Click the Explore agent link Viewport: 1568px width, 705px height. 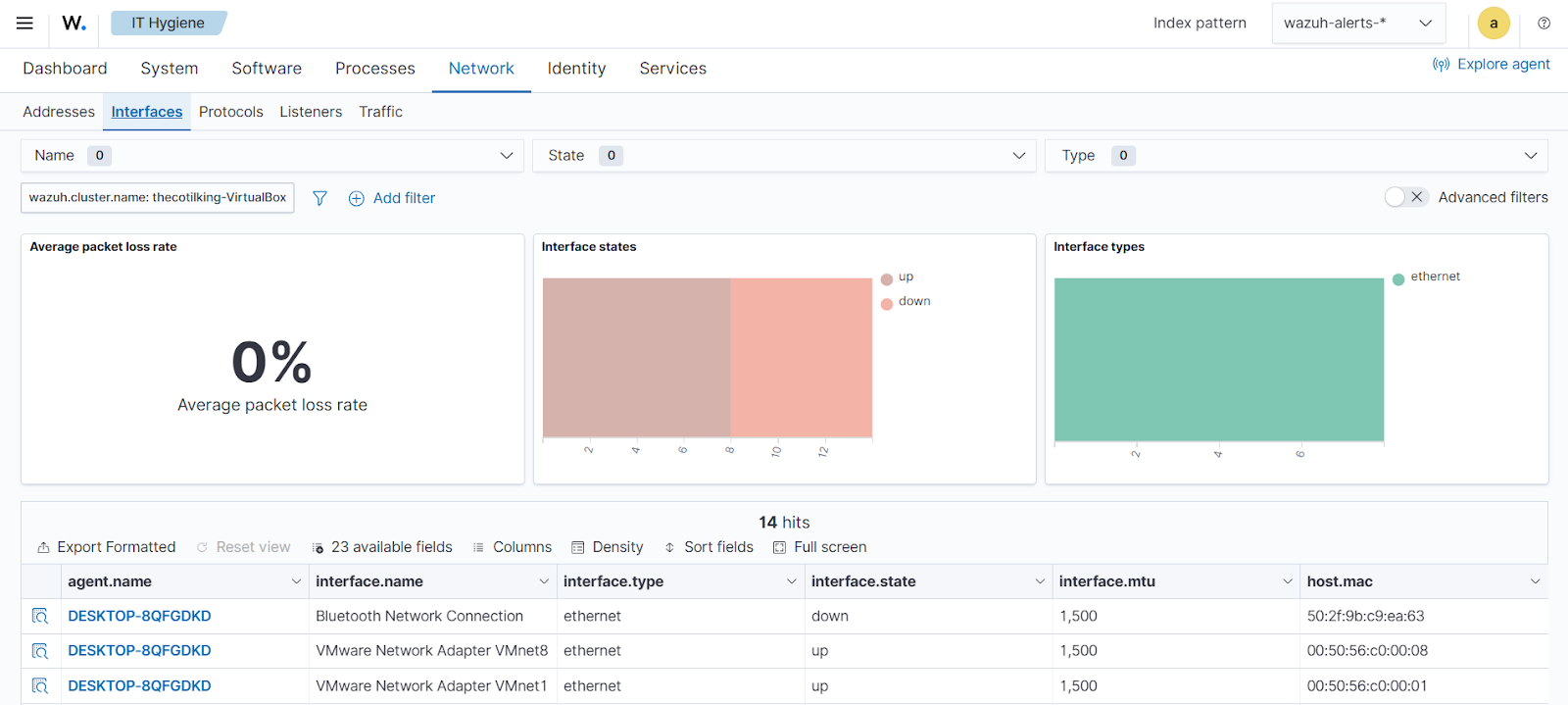coord(1492,65)
